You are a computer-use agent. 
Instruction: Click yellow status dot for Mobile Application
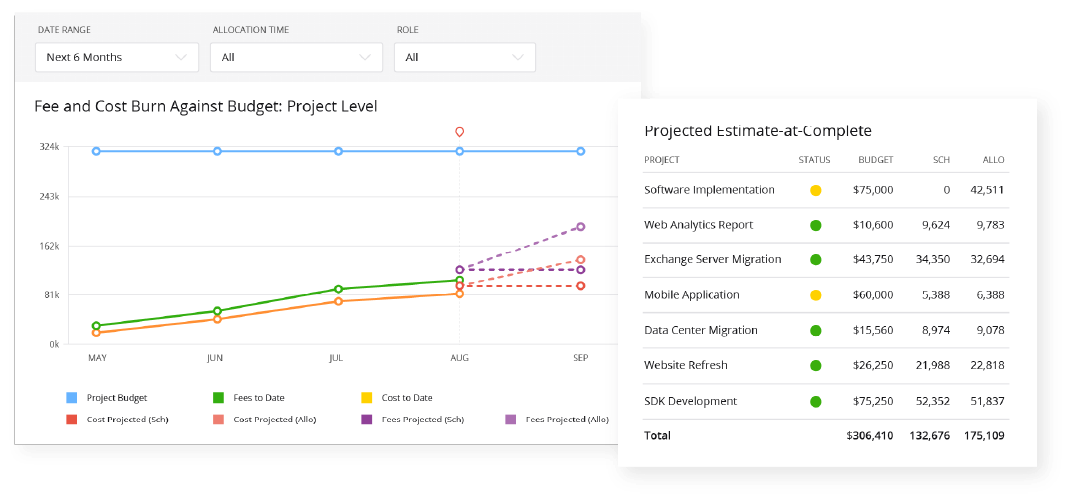pos(815,295)
